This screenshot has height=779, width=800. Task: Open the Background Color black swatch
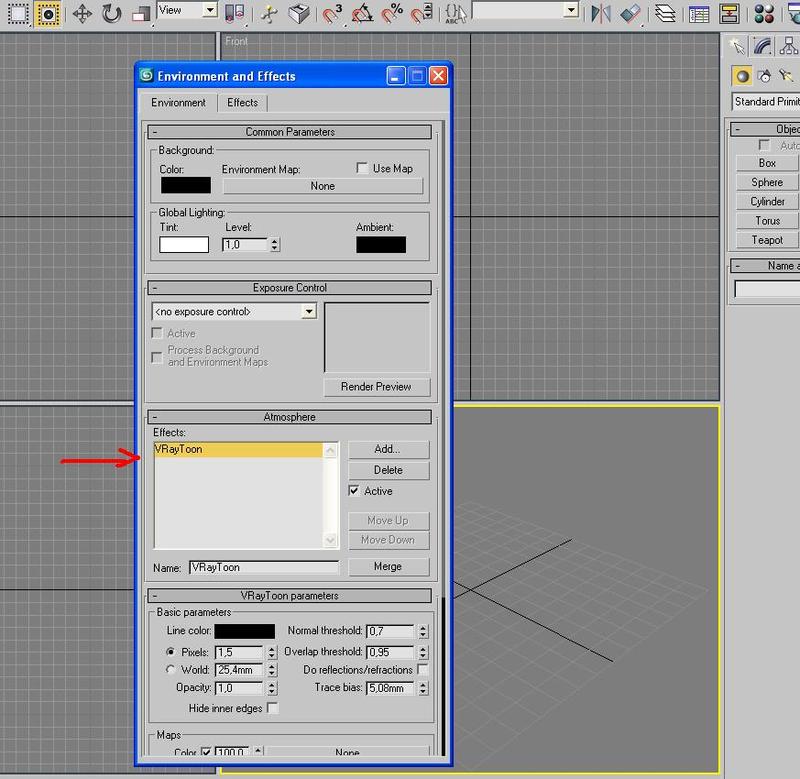[x=186, y=185]
